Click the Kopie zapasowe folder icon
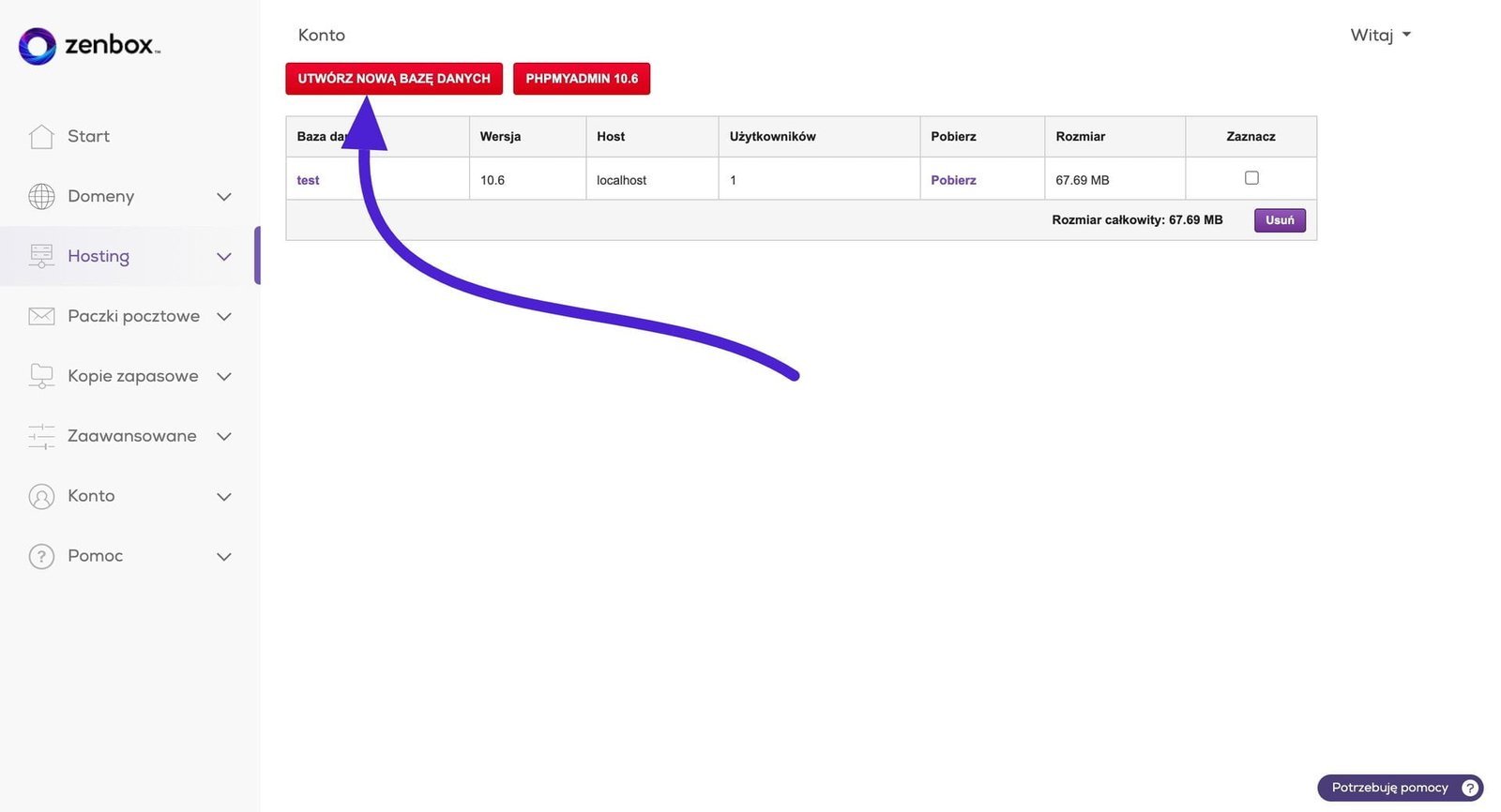This screenshot has width=1501, height=812. pyautogui.click(x=41, y=376)
